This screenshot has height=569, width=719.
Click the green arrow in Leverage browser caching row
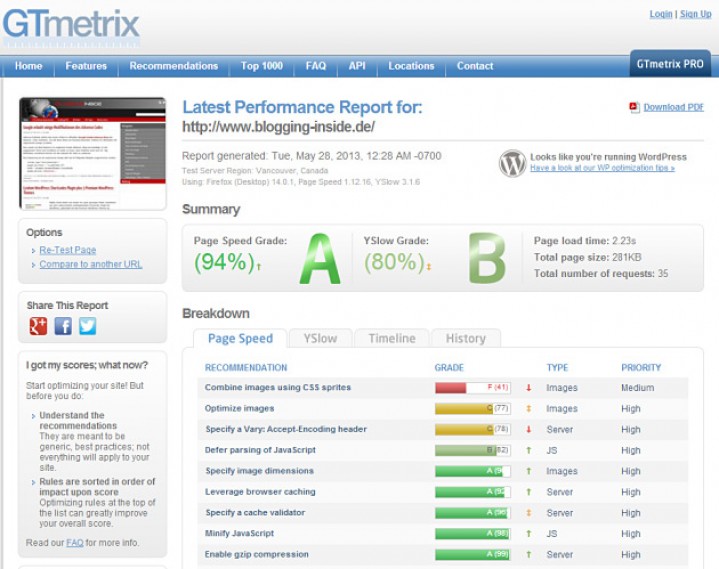(529, 492)
